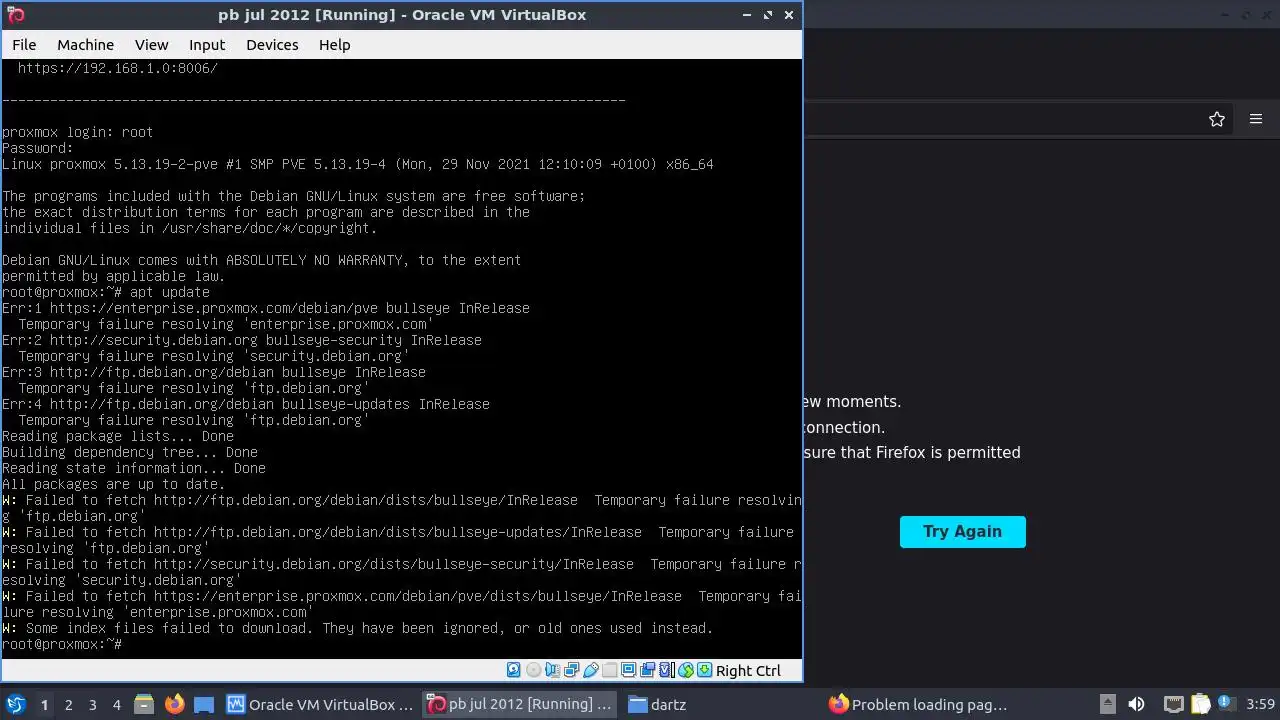Switch to workspace 2
The image size is (1280, 720).
(x=68, y=704)
